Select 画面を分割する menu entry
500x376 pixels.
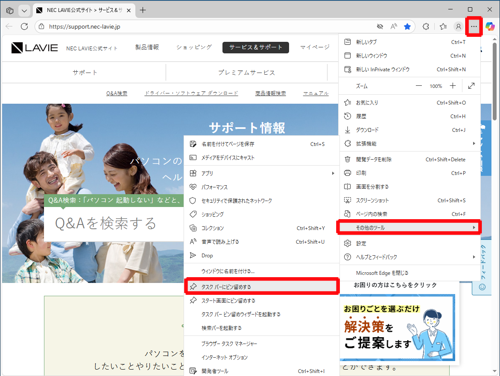coord(410,187)
